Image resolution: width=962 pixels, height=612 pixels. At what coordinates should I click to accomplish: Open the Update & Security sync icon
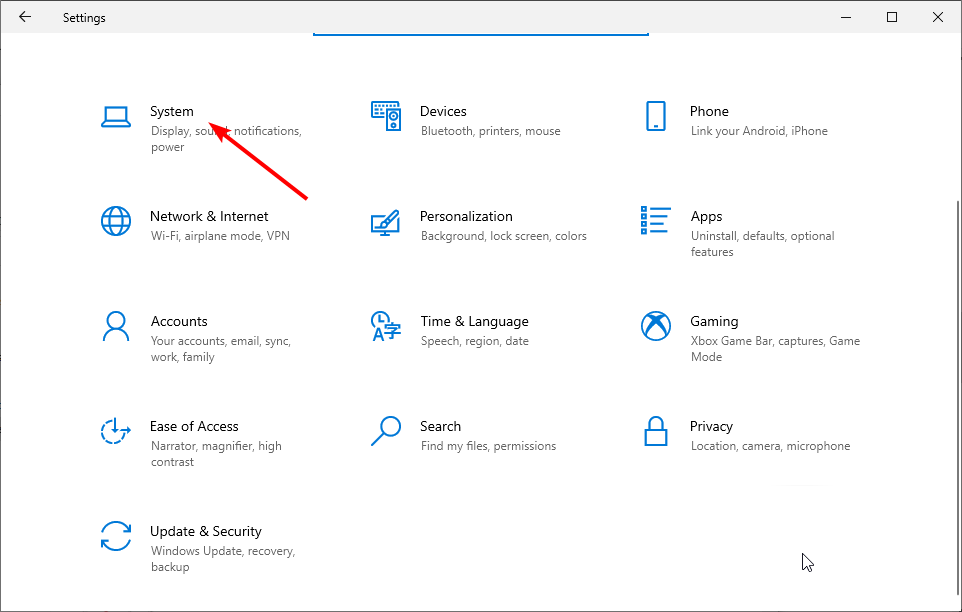coord(116,536)
